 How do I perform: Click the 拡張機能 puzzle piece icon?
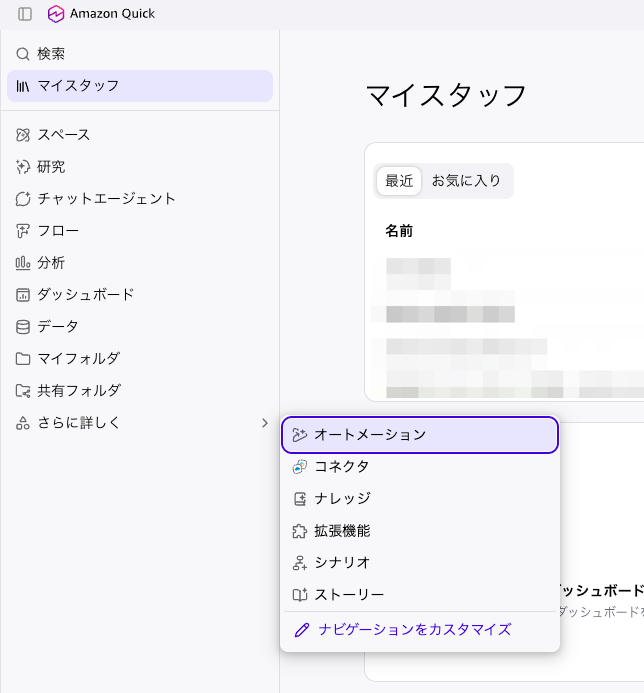[299, 531]
